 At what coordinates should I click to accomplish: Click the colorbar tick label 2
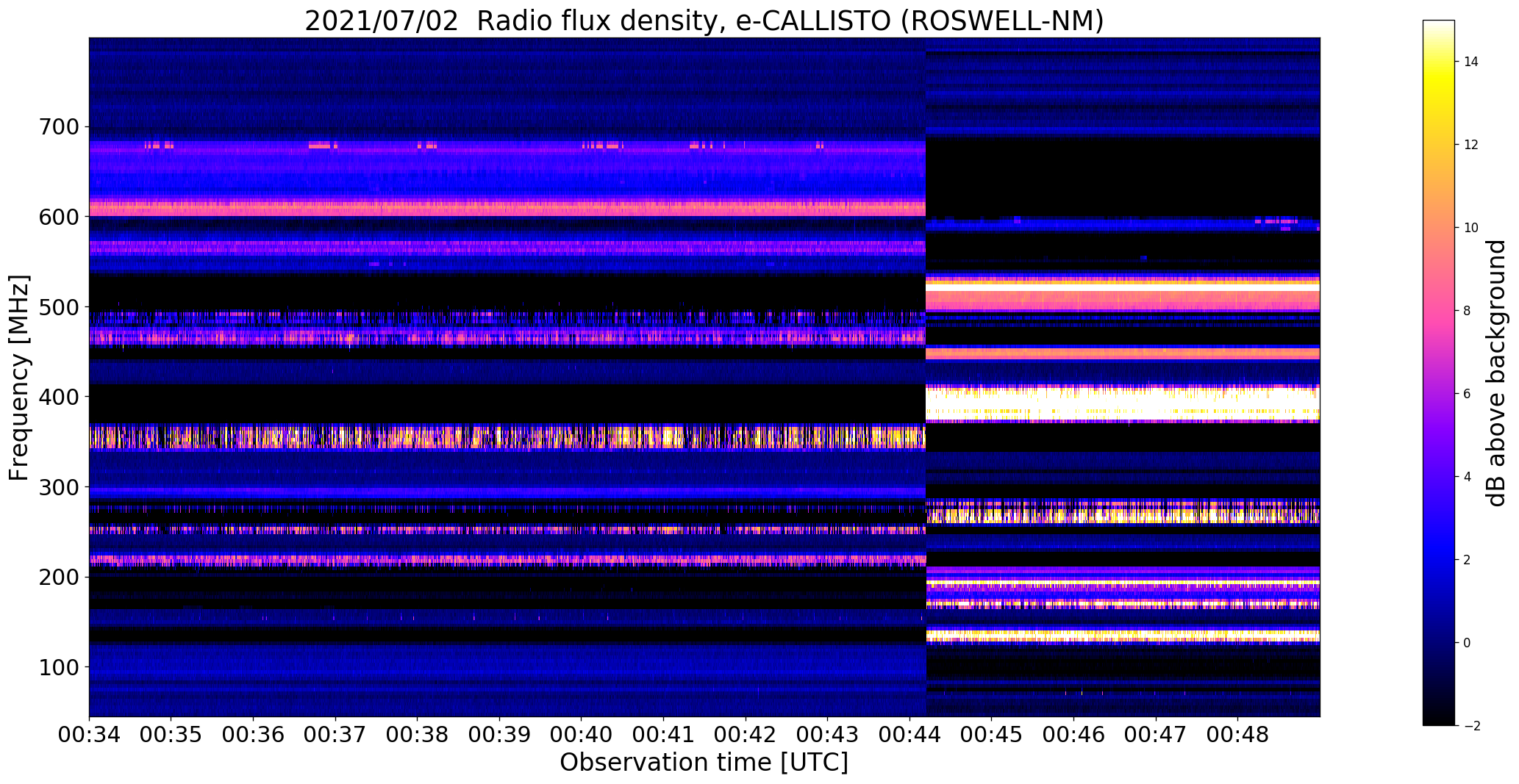point(1468,560)
